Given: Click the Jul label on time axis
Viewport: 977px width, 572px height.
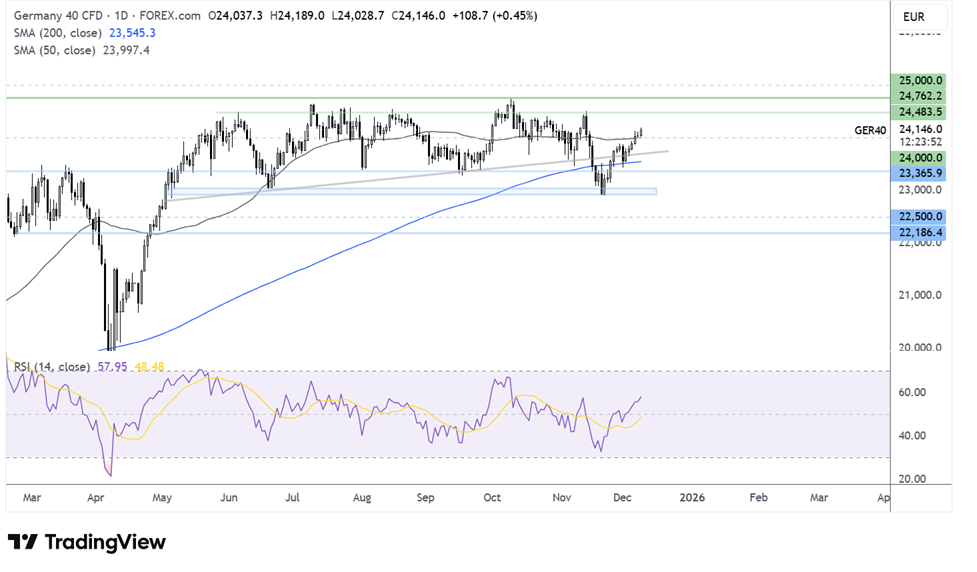Looking at the screenshot, I should (294, 497).
